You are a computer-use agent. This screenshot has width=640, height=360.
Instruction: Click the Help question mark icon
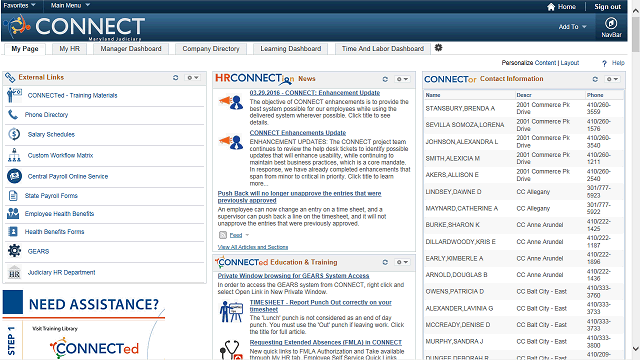tap(604, 63)
